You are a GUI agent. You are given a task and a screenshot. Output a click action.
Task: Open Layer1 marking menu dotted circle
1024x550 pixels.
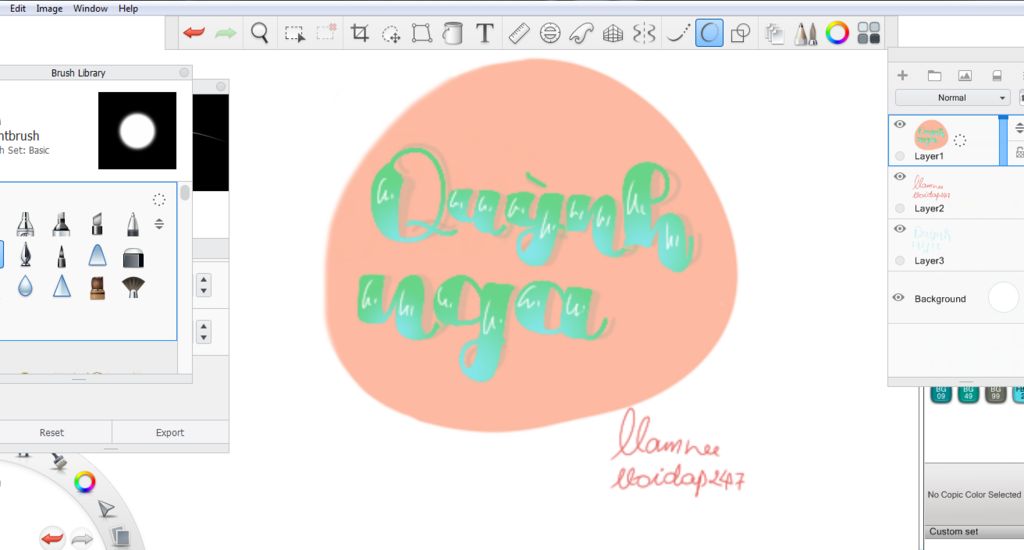point(959,140)
